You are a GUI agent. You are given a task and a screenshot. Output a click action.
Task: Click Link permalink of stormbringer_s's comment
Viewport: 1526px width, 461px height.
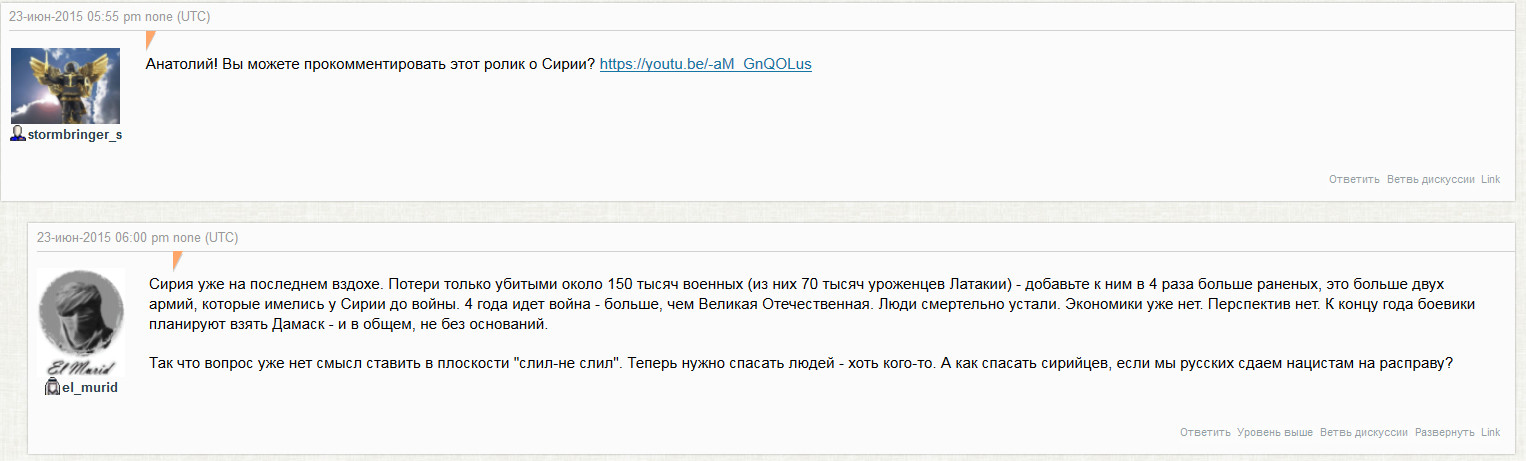1490,179
